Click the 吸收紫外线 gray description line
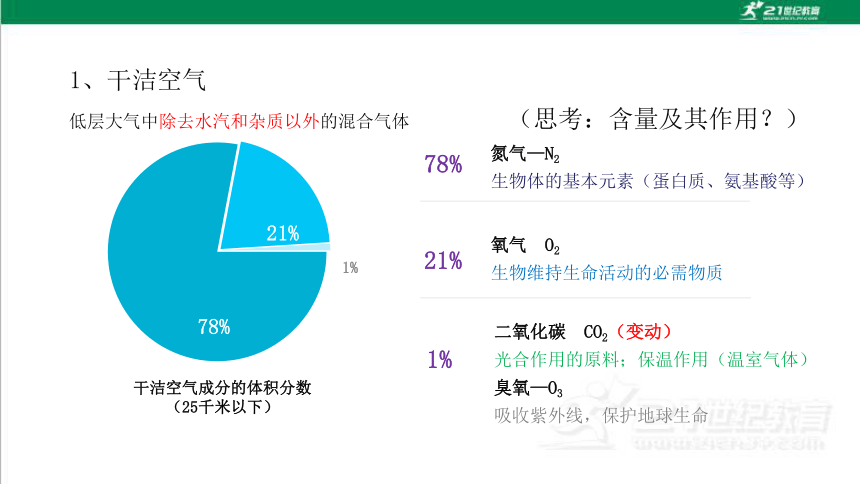860x484 pixels. pyautogui.click(x=601, y=415)
